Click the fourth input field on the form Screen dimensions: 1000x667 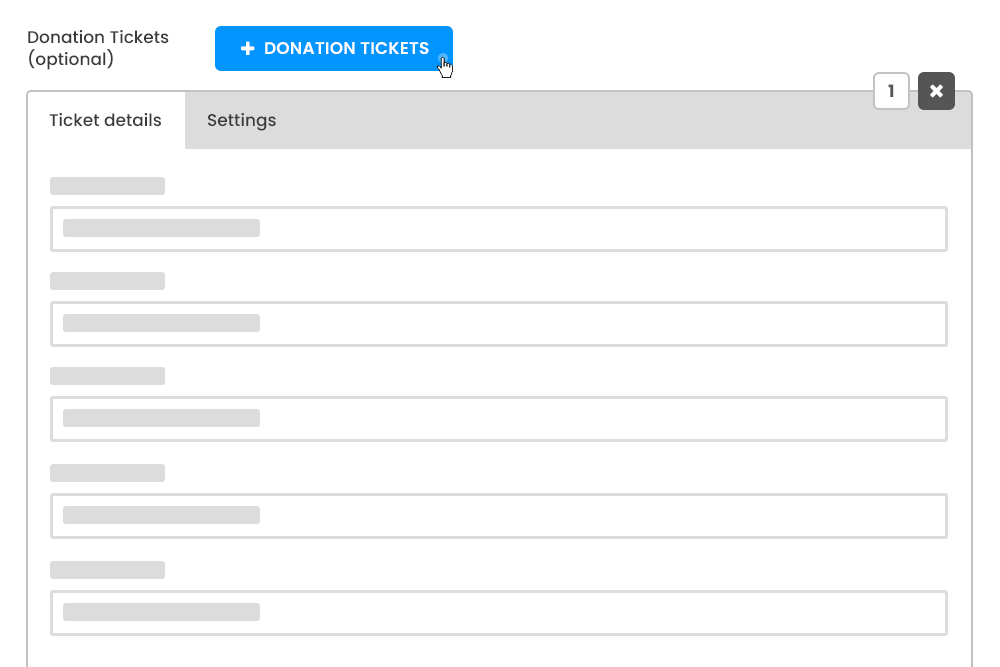pyautogui.click(x=499, y=515)
